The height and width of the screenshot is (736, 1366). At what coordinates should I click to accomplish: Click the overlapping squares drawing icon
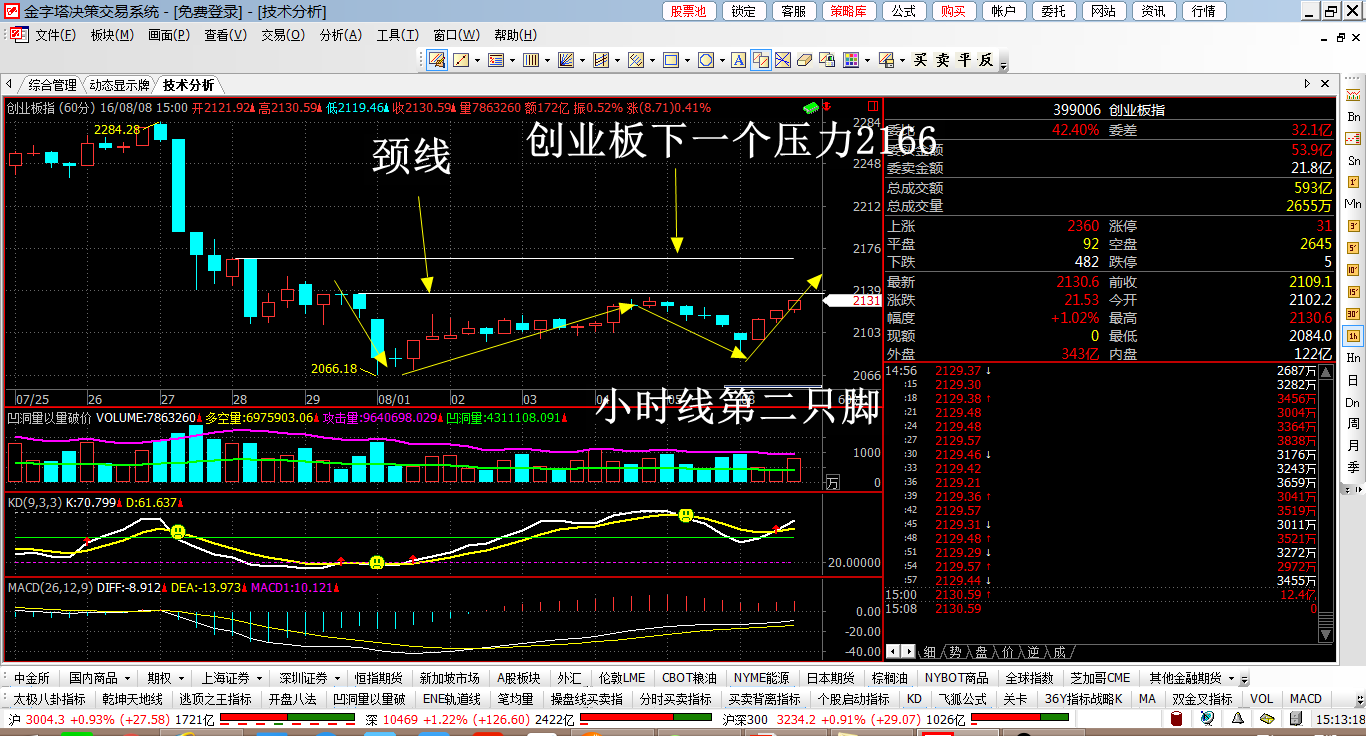pos(759,60)
